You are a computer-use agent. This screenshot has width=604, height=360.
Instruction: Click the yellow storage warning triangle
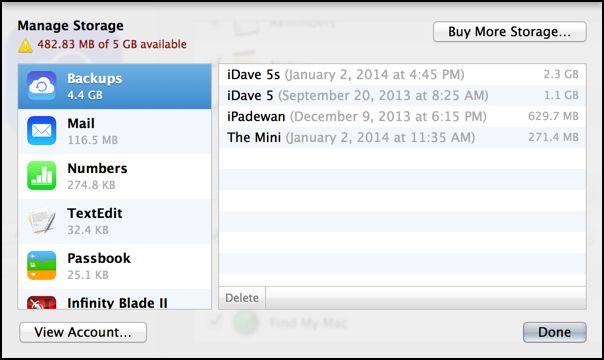[25, 45]
